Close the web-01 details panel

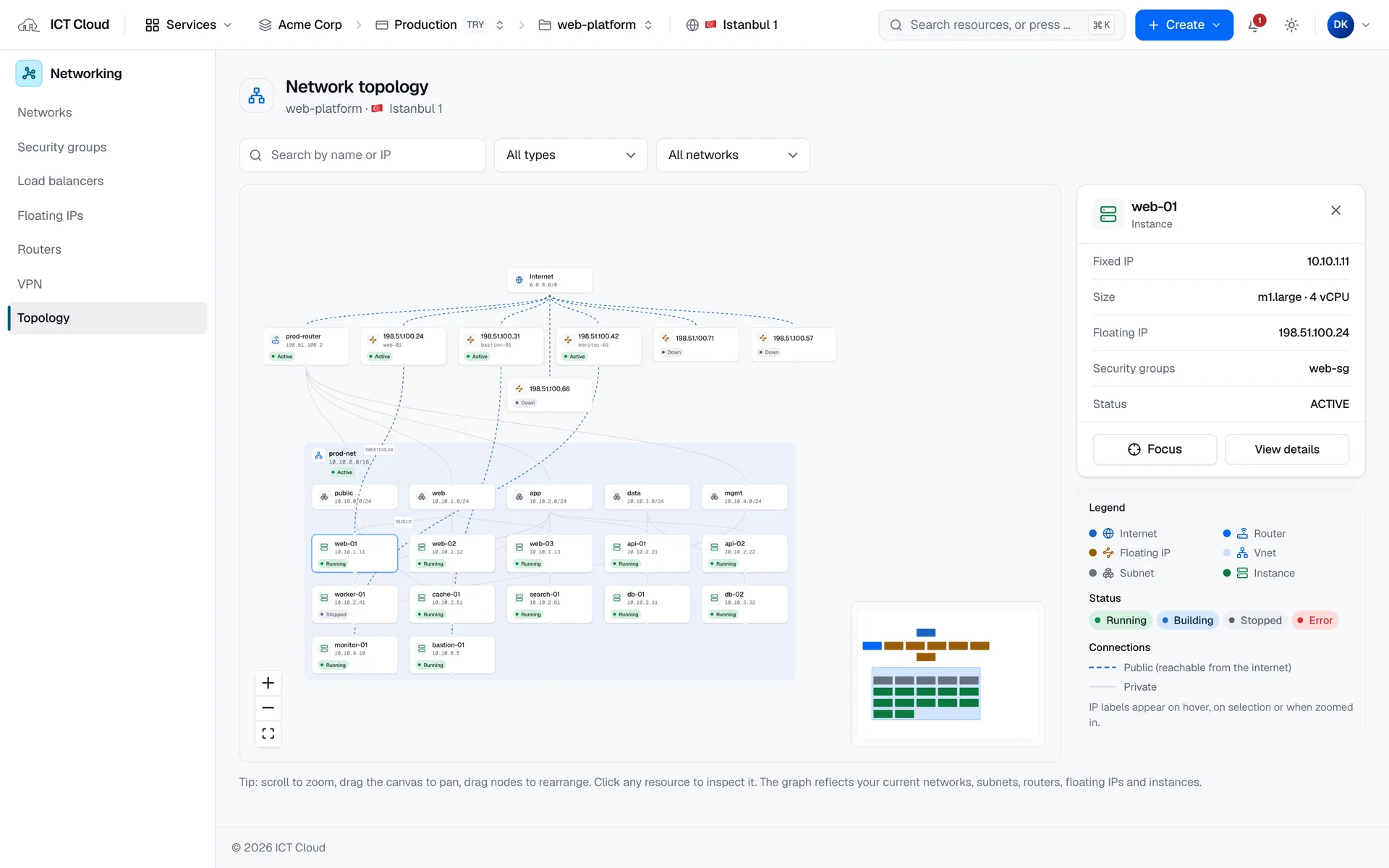(1335, 210)
